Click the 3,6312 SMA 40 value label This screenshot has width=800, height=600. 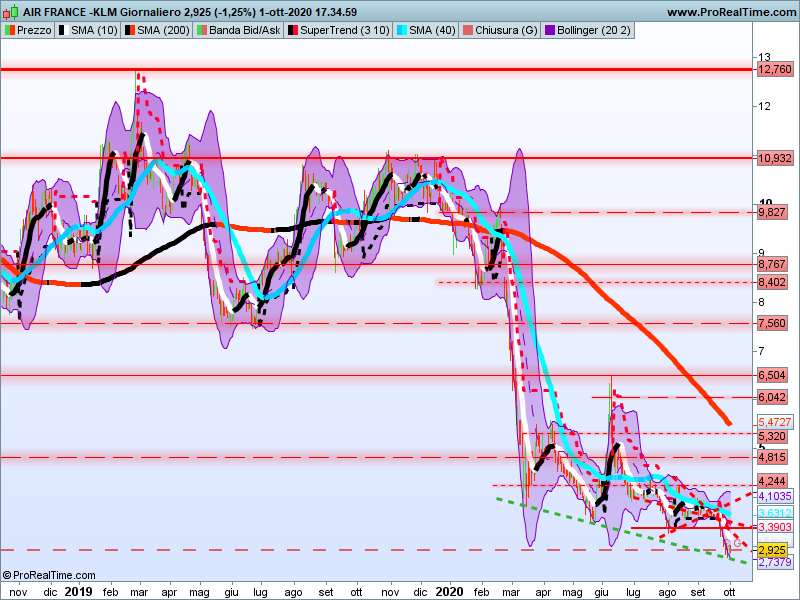pyautogui.click(x=774, y=513)
